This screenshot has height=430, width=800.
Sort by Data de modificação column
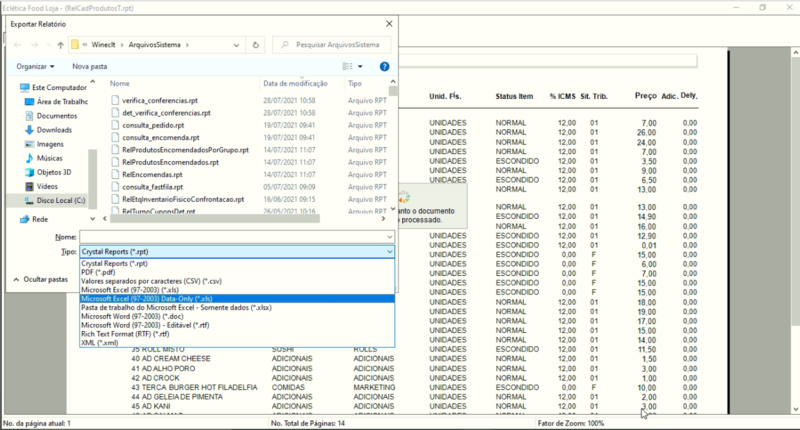pyautogui.click(x=295, y=84)
